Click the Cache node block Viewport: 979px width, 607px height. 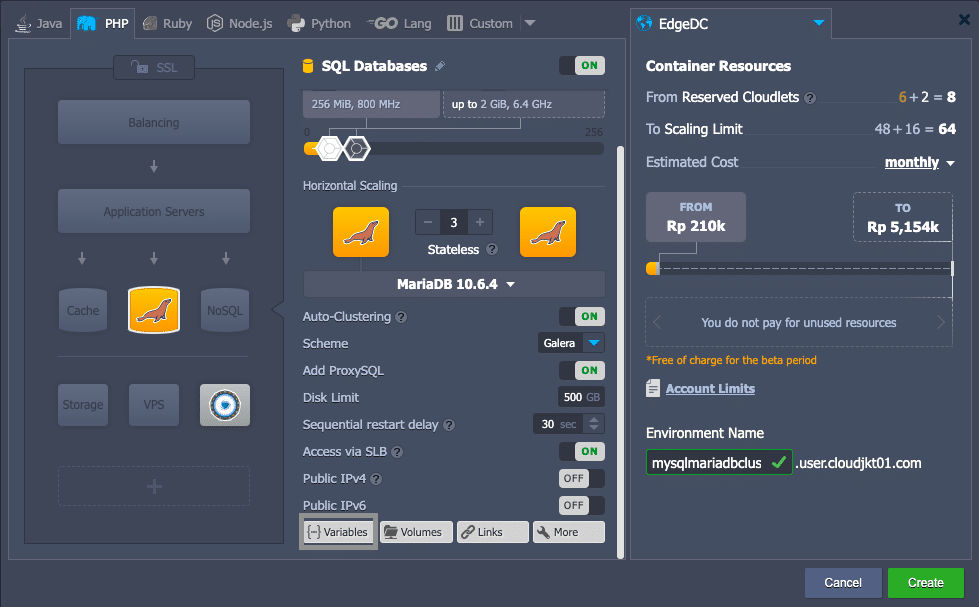point(83,310)
